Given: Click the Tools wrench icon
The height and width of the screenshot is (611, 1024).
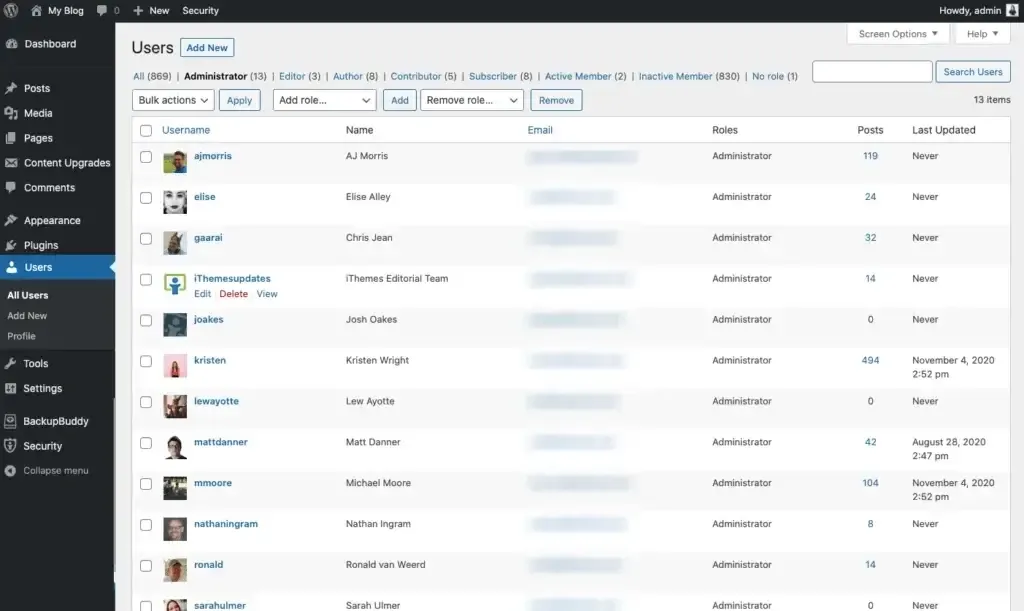Looking at the screenshot, I should click(x=11, y=364).
